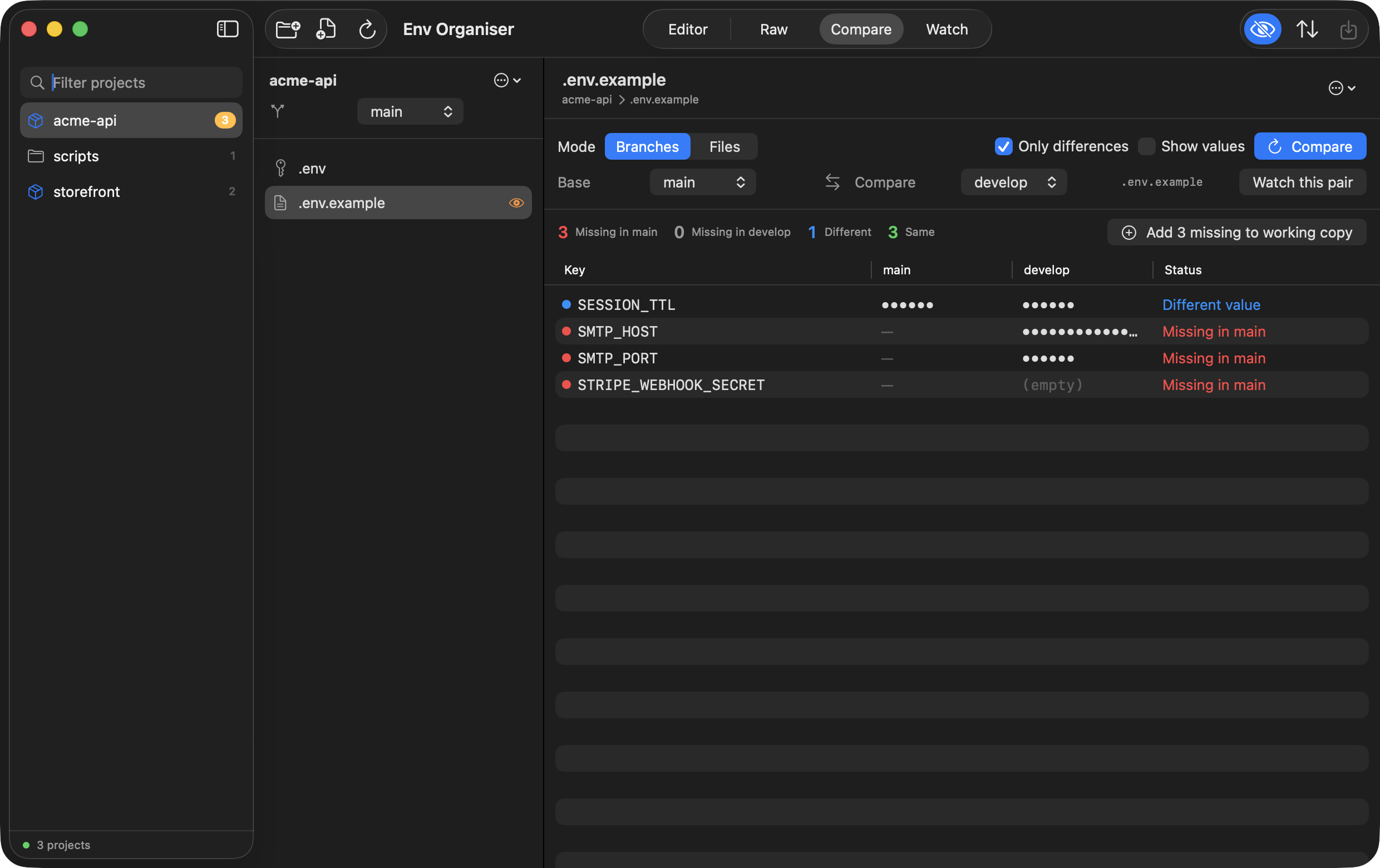Screen dimensions: 1380x868
Task: Click Add 3 missing to working copy
Action: pyautogui.click(x=1236, y=232)
